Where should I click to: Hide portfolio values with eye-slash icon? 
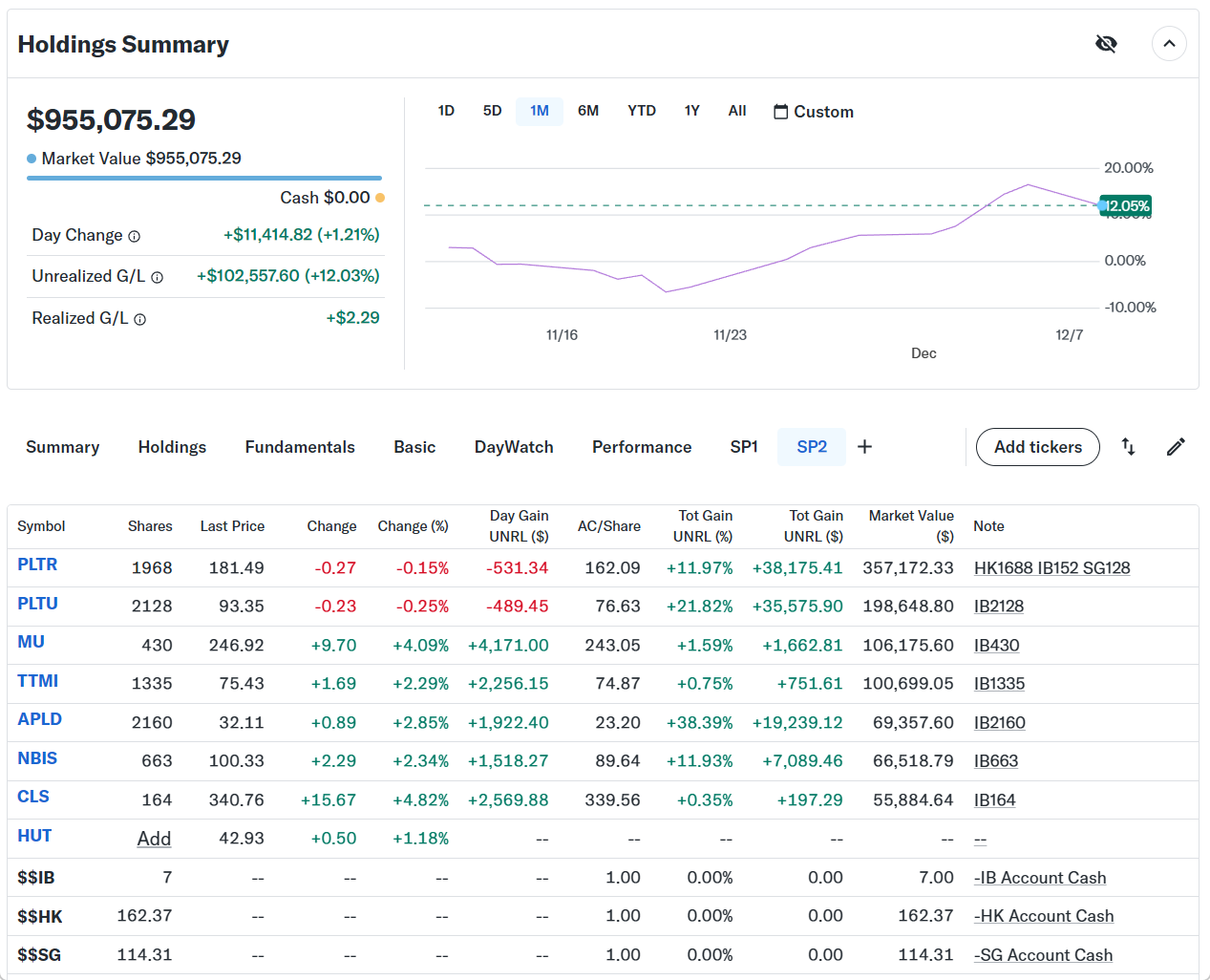(1106, 44)
